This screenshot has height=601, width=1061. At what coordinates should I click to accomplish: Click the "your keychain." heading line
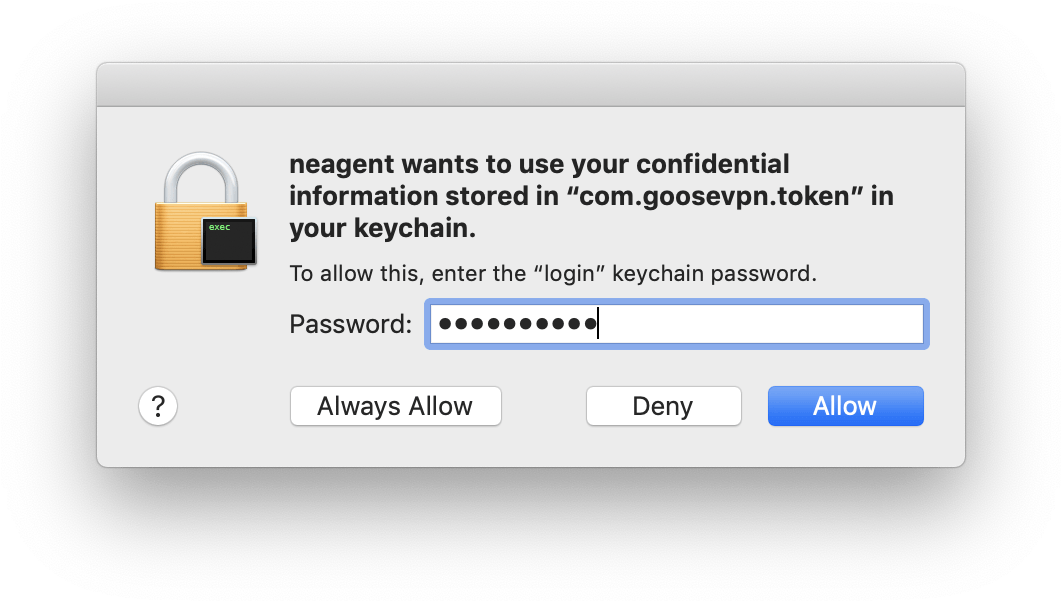[382, 229]
